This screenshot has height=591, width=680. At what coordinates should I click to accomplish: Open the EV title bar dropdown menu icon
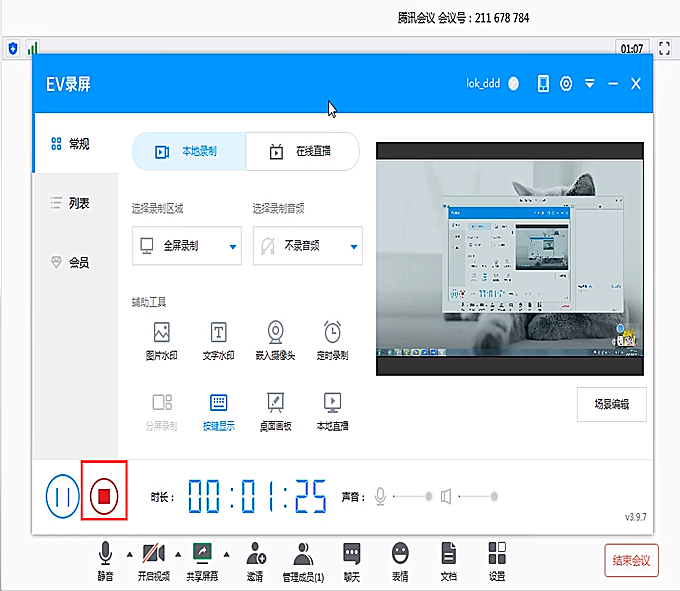tap(589, 83)
